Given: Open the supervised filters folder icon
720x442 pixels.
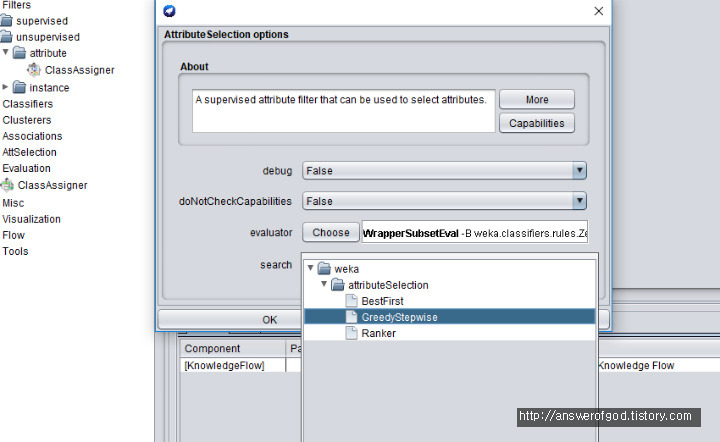Looking at the screenshot, I should point(6,21).
